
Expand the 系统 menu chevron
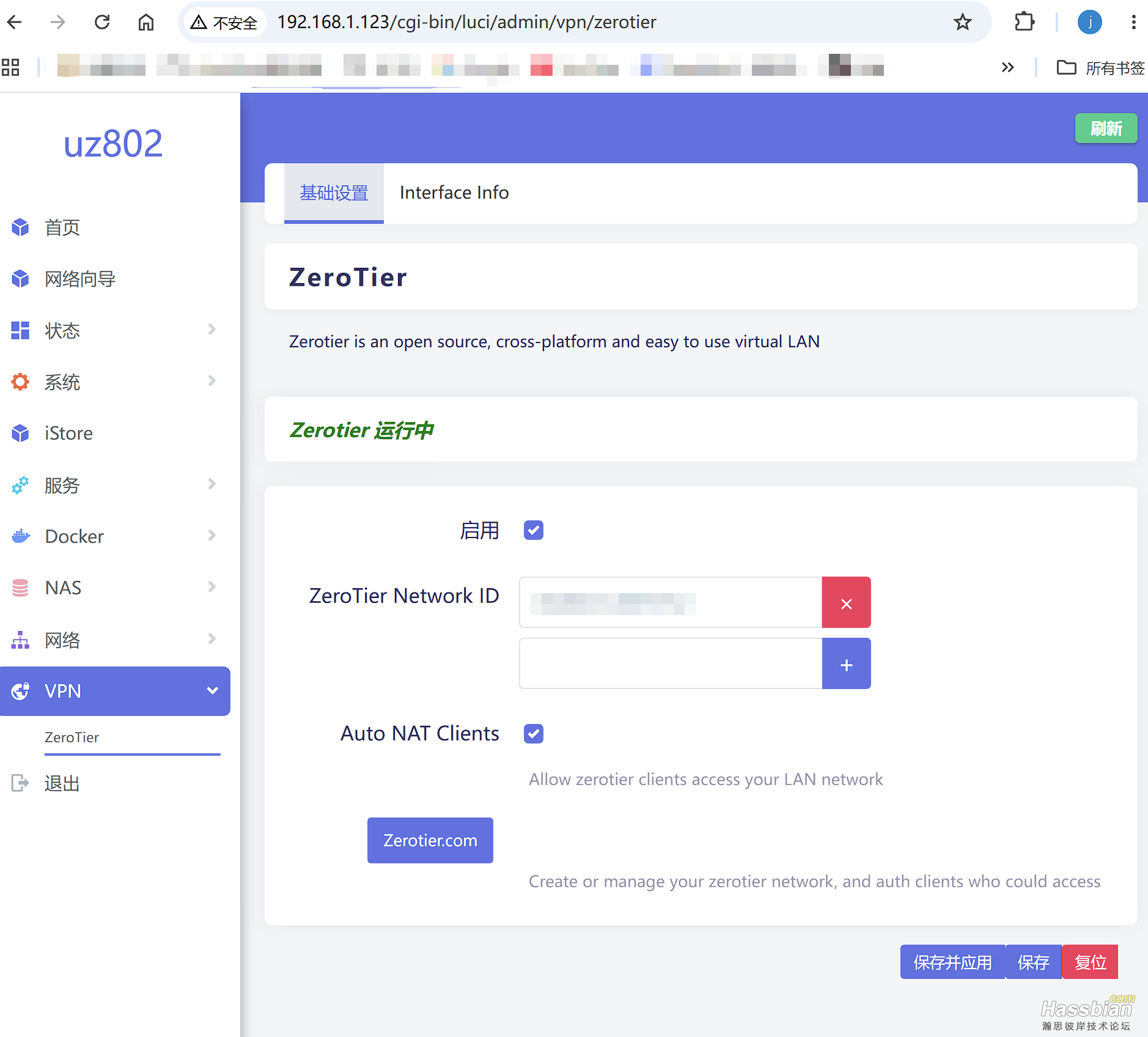(x=212, y=381)
